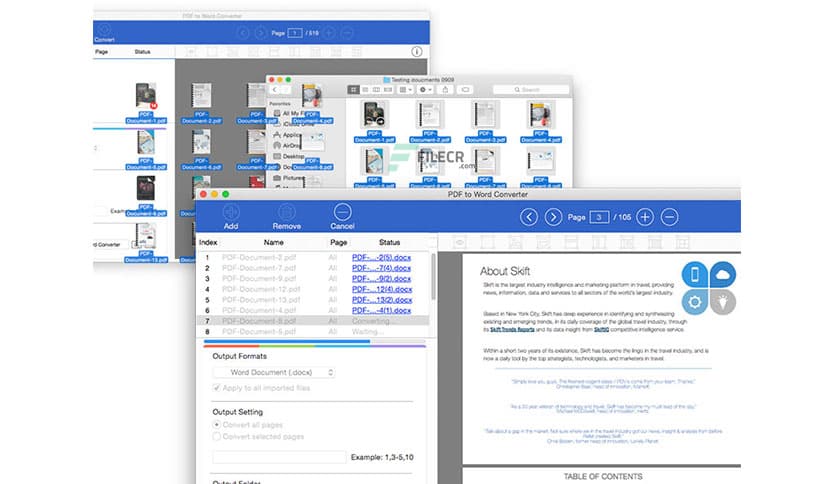The height and width of the screenshot is (484, 836).
Task: Click Convert icon in back converter window
Action: (x=104, y=32)
